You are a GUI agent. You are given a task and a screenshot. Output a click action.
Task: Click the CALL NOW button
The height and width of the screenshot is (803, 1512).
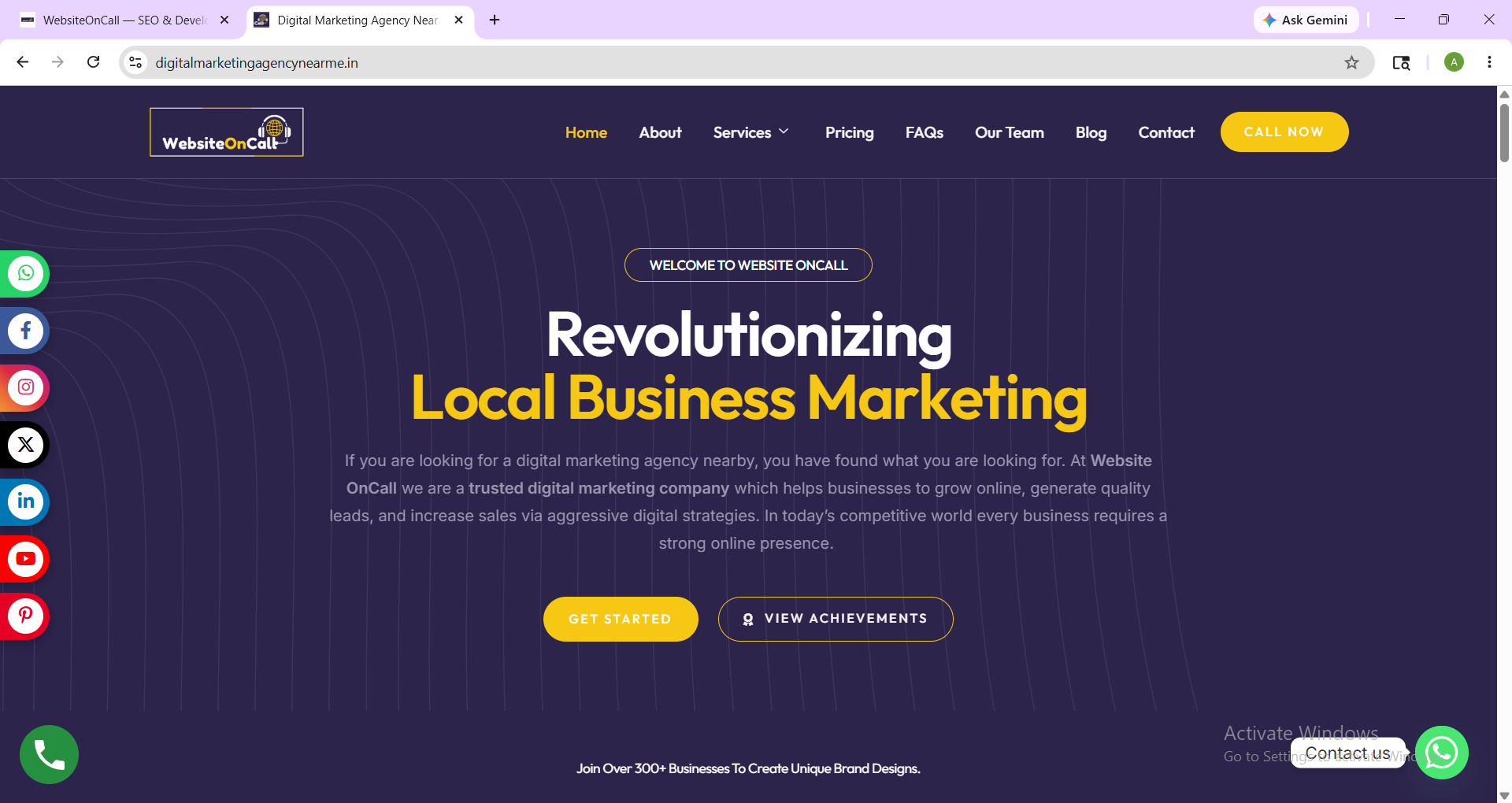[x=1284, y=131]
